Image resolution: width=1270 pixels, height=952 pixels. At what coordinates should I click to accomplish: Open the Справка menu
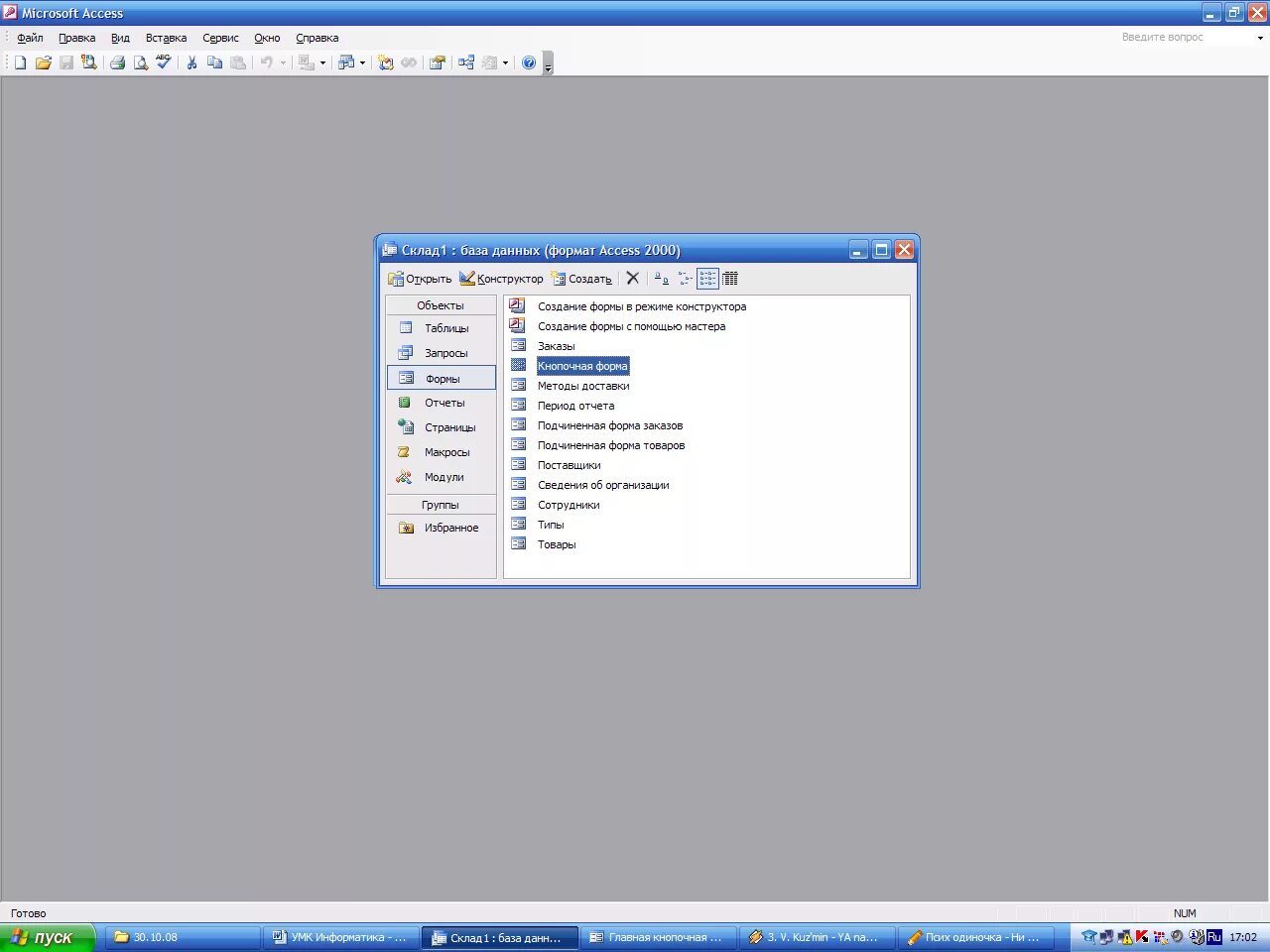point(317,38)
